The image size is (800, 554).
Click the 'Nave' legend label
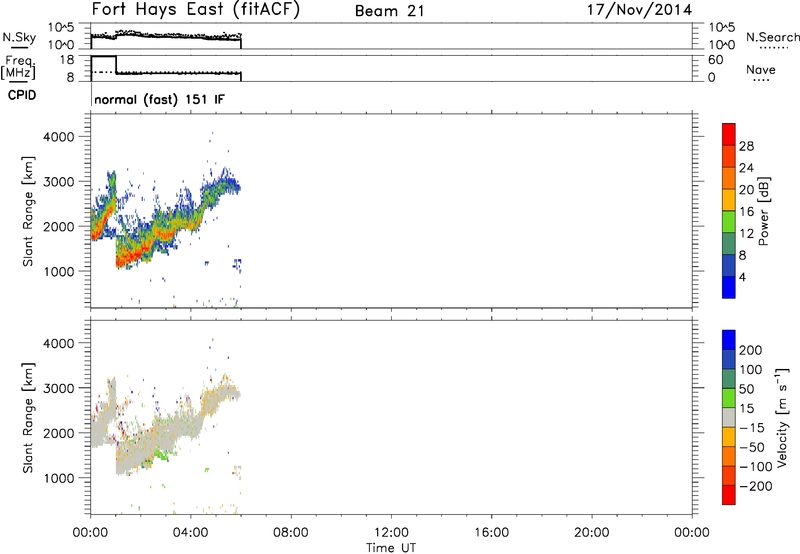click(x=761, y=69)
